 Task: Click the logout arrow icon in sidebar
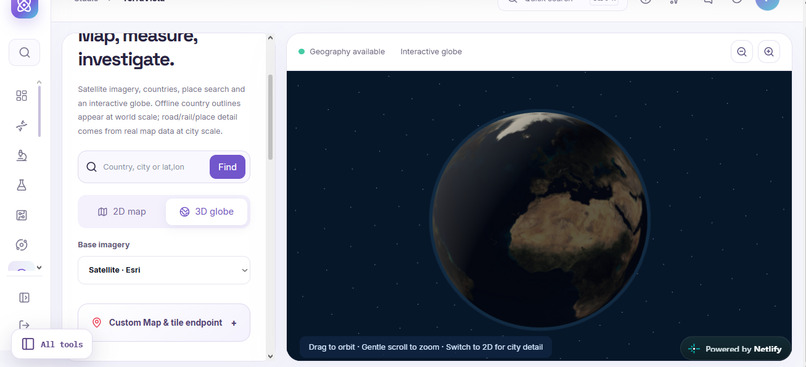24,325
